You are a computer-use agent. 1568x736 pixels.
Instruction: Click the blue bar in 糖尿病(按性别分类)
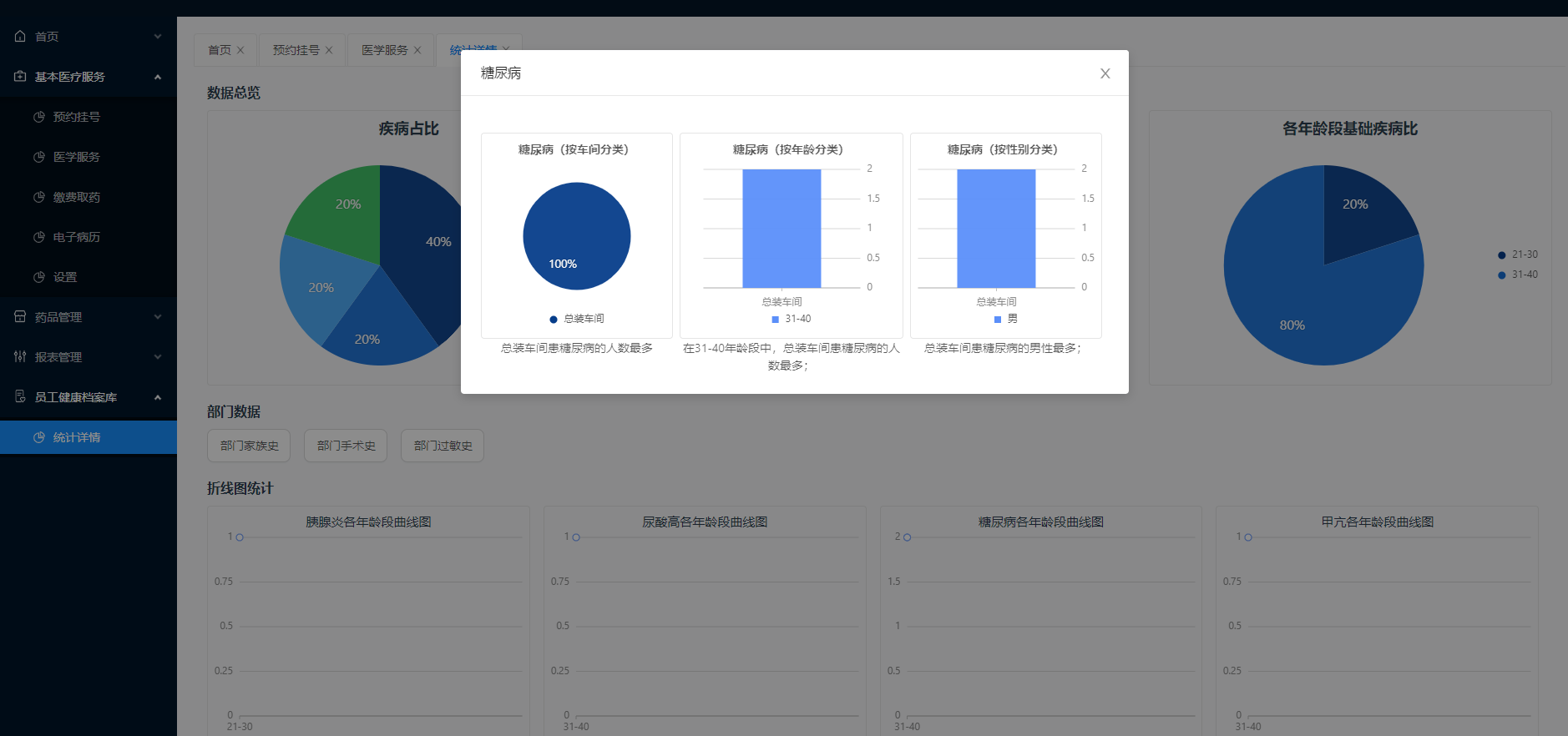click(996, 229)
